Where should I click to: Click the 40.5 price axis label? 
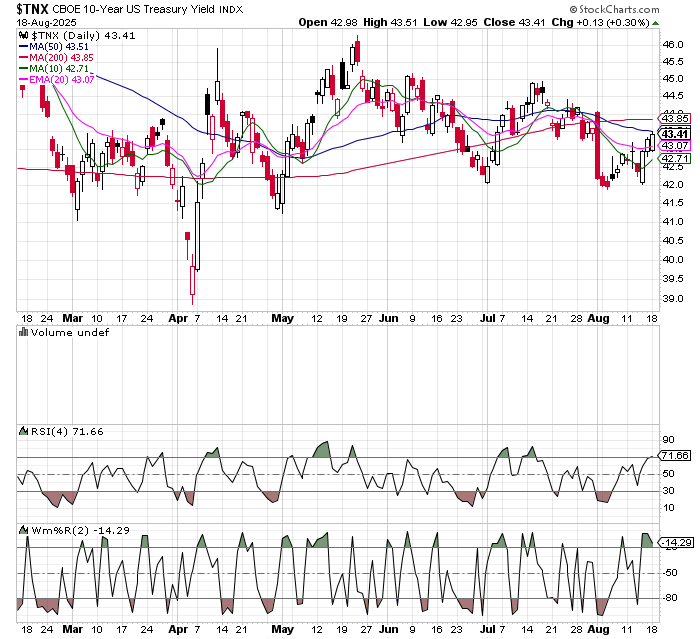pyautogui.click(x=673, y=241)
